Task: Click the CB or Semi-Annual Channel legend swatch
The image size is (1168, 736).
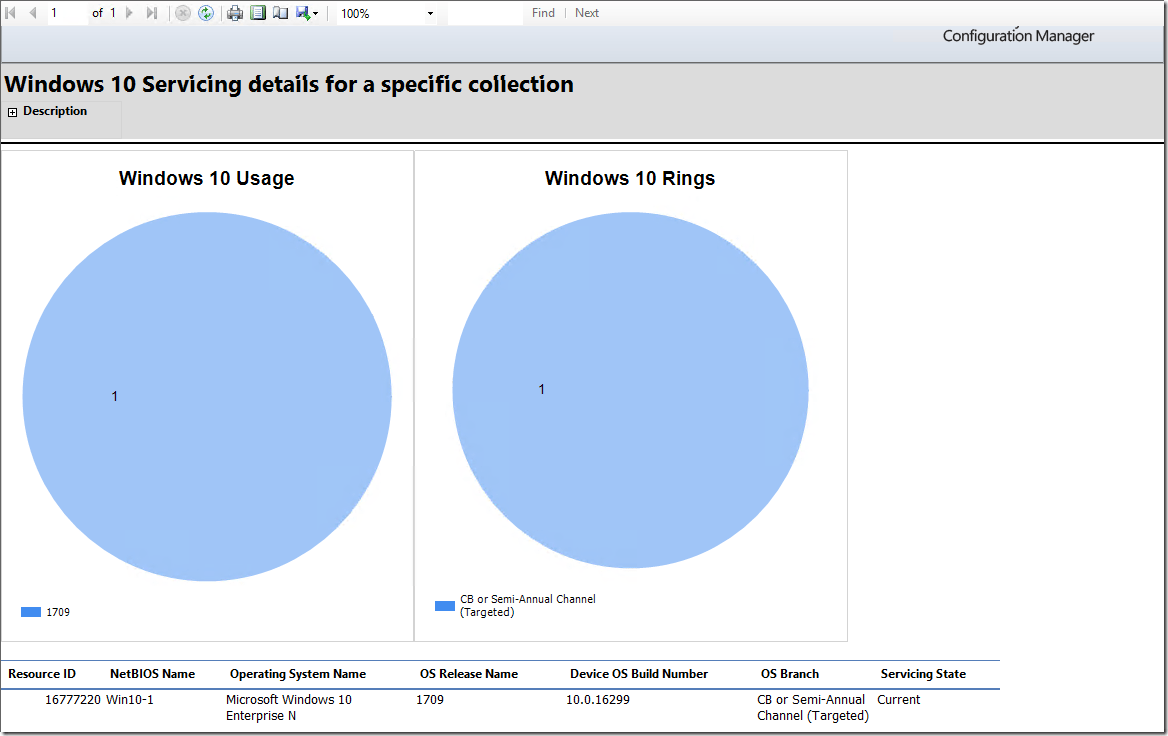Action: (445, 606)
